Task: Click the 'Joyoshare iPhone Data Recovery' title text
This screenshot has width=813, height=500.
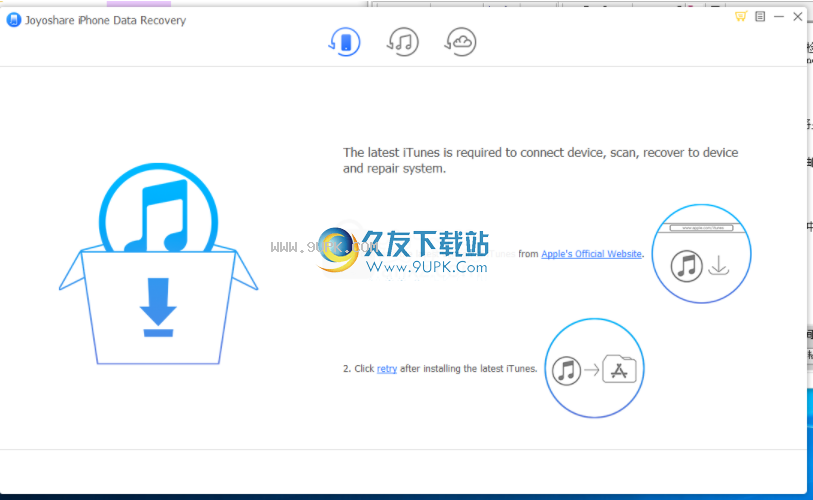Action: (x=105, y=20)
